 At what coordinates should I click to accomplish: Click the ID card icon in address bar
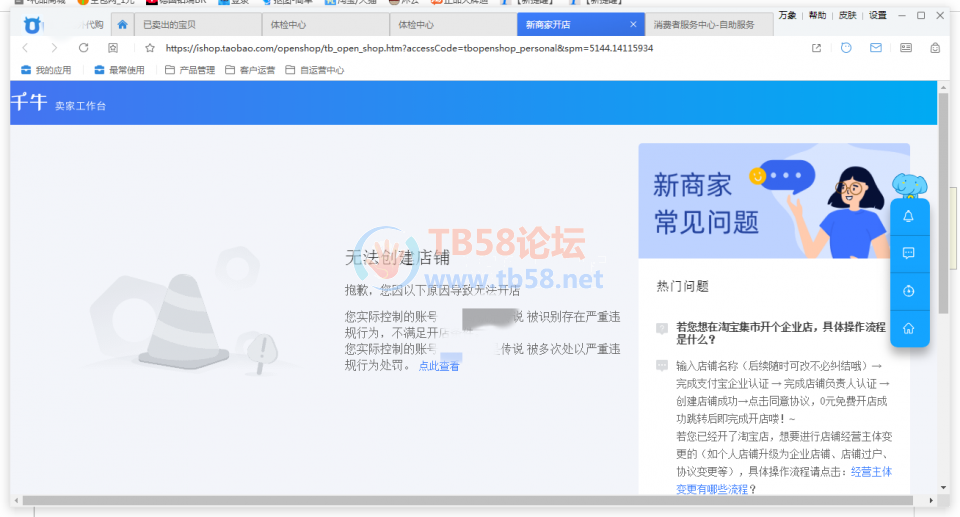906,48
